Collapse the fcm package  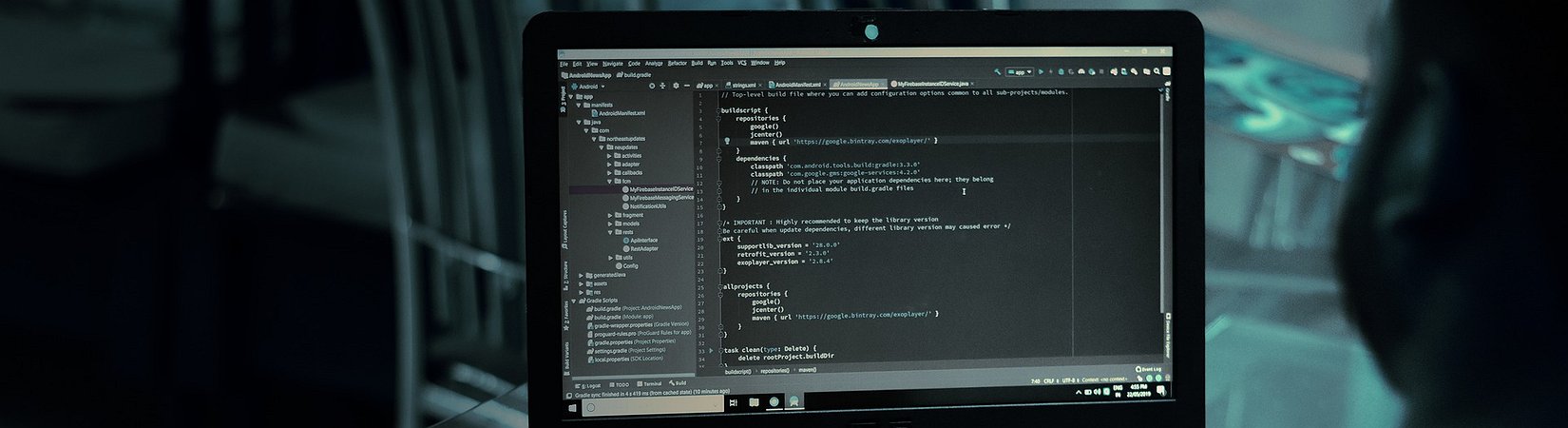click(609, 182)
